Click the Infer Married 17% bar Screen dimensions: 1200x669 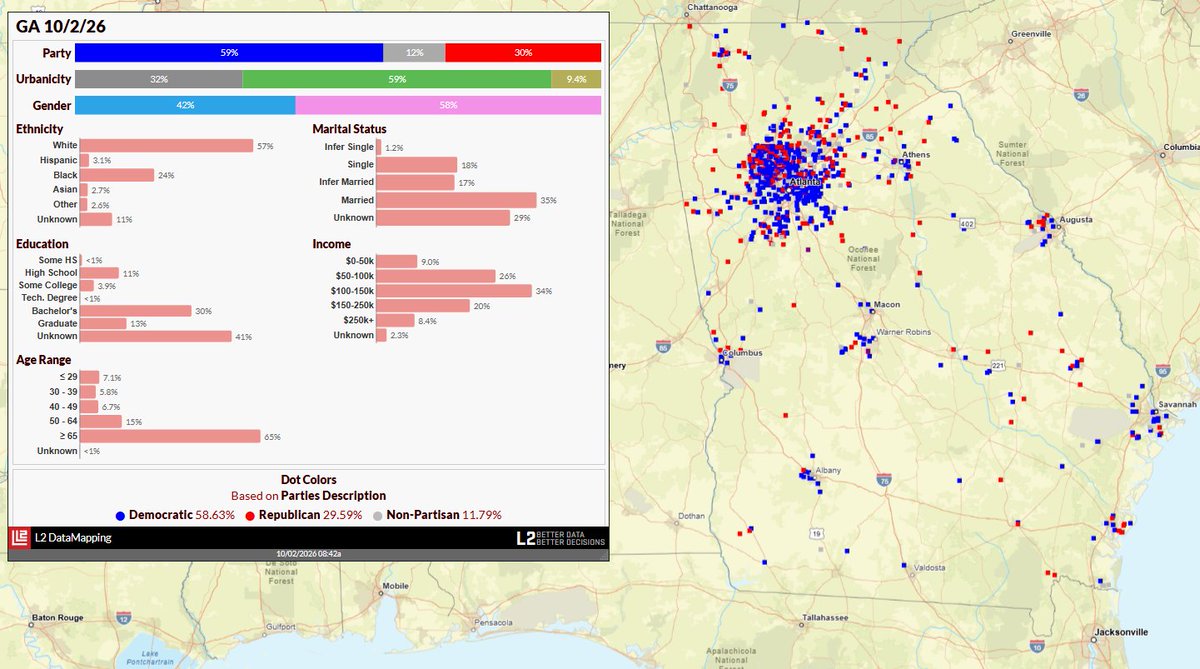point(415,182)
